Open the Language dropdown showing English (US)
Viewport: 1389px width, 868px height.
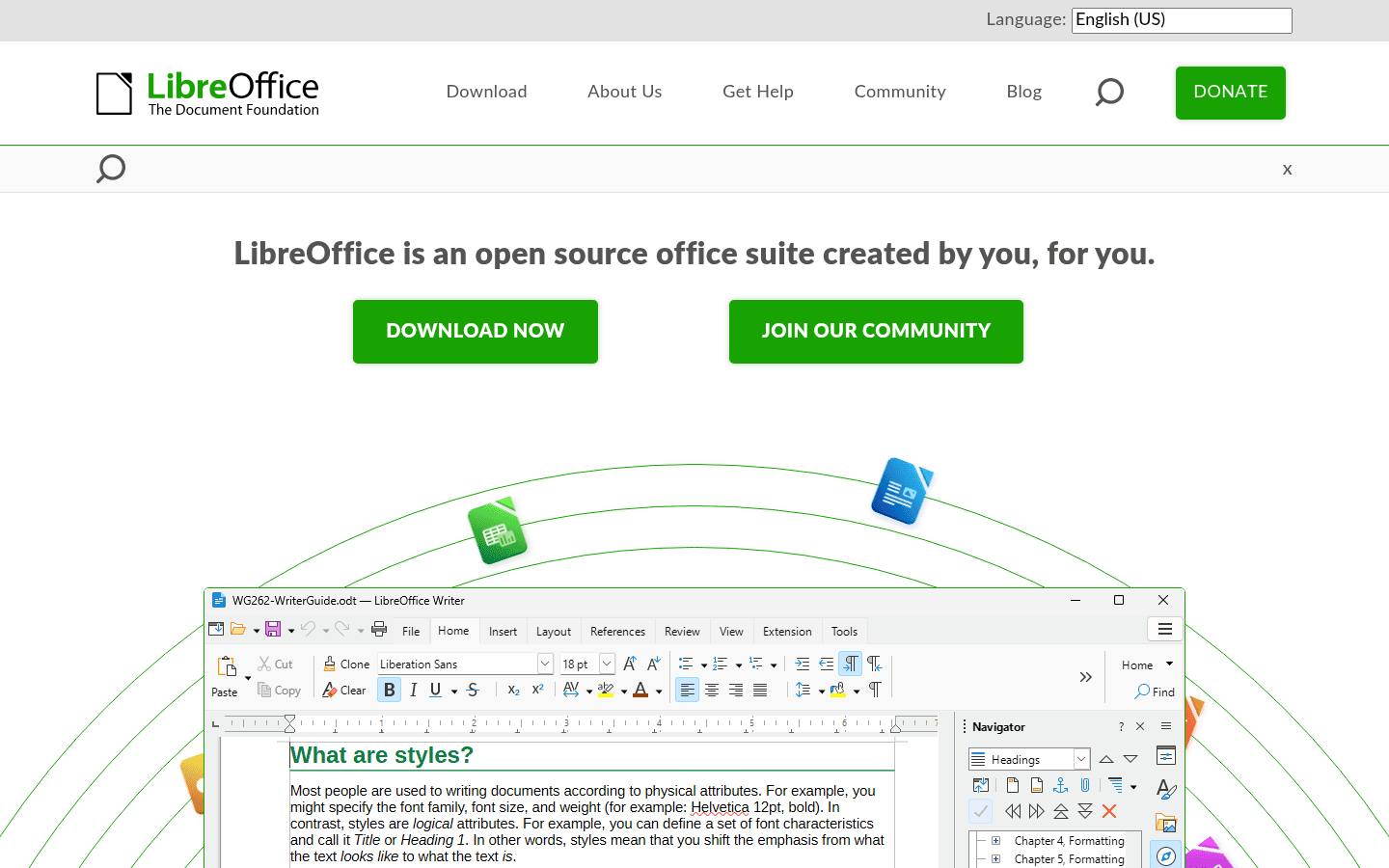pos(1182,20)
